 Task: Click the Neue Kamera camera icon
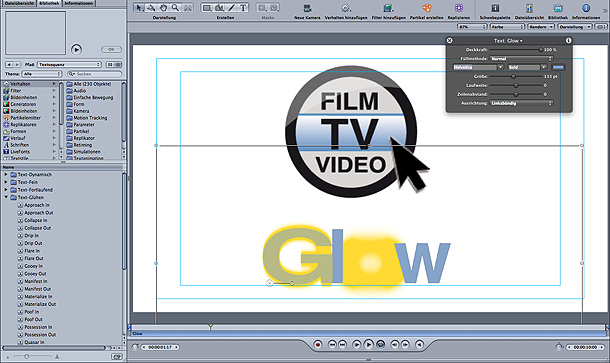pos(307,8)
